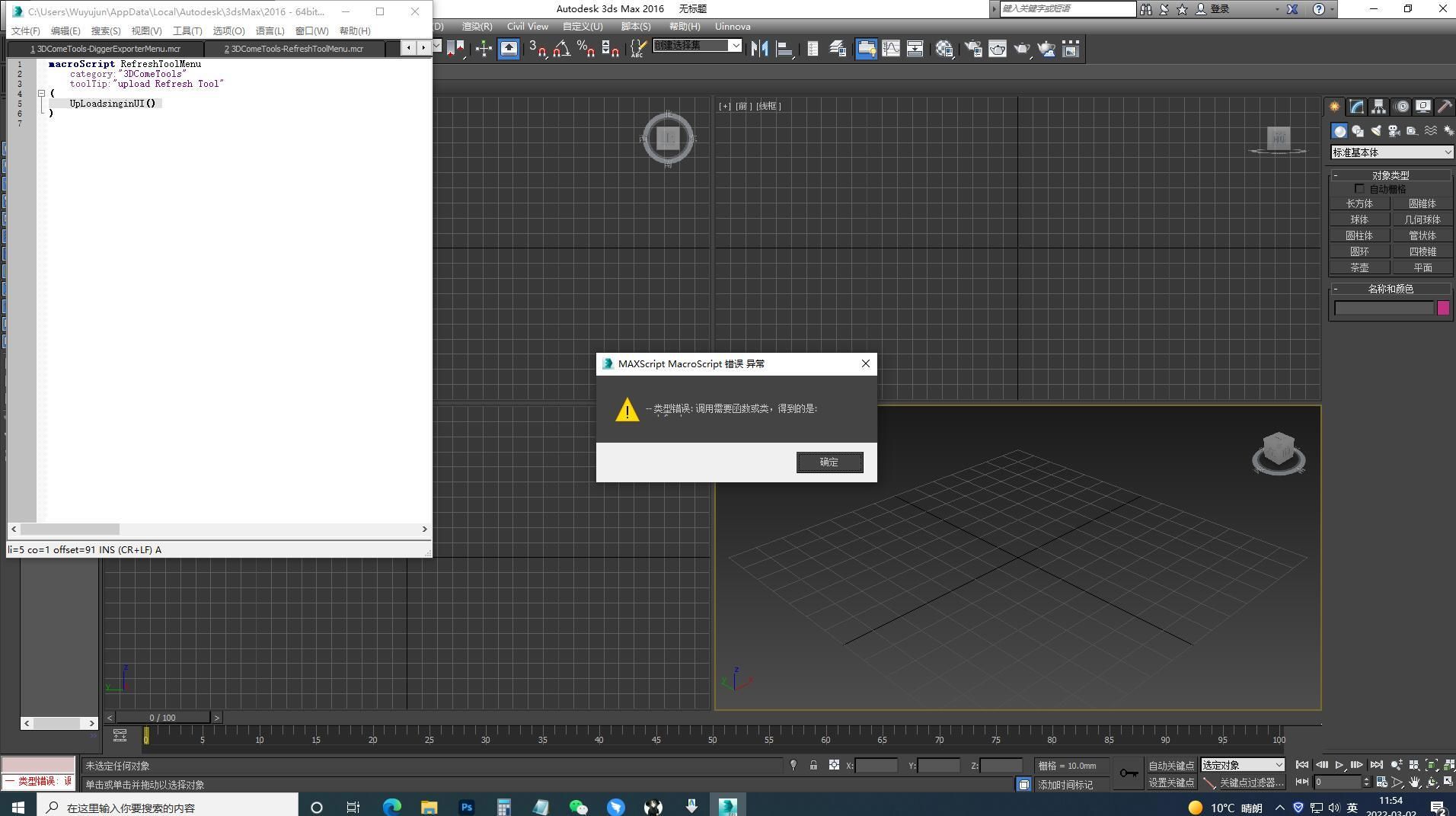The height and width of the screenshot is (816, 1456).
Task: Open the 脚本(S) menu in 3ds Max
Action: point(635,27)
